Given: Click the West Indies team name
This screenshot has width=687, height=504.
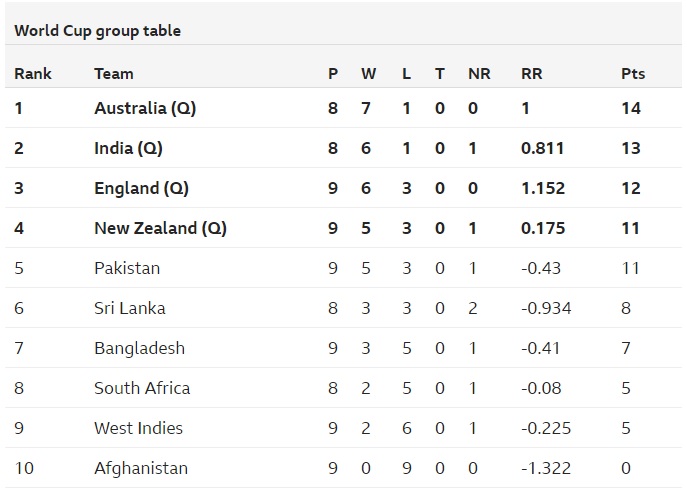Looking at the screenshot, I should coord(138,428).
